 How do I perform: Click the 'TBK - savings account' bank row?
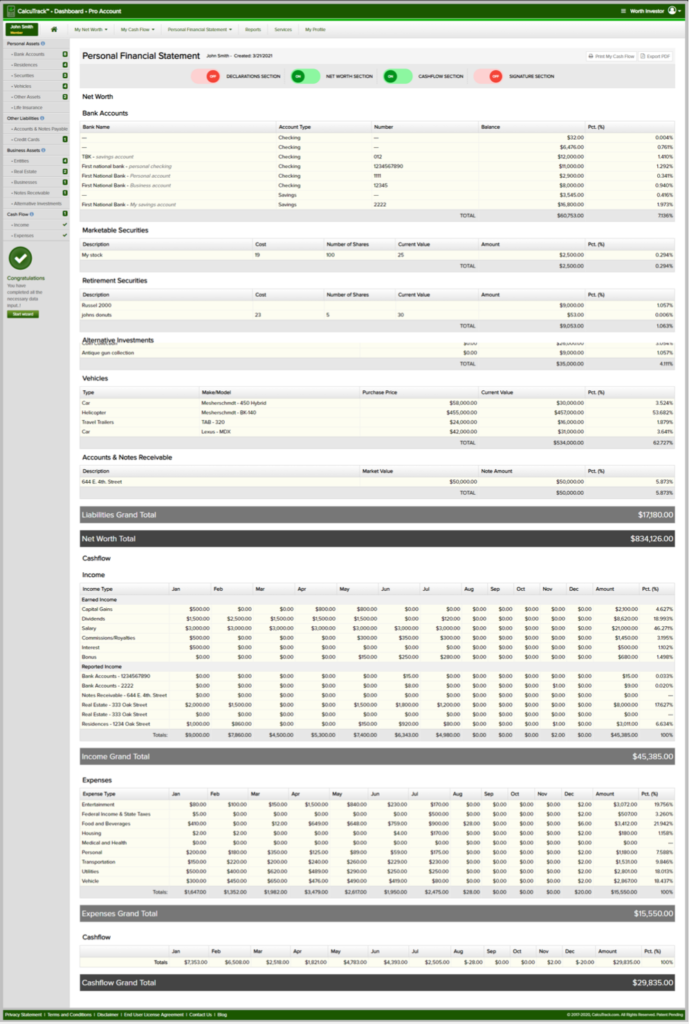pyautogui.click(x=377, y=157)
